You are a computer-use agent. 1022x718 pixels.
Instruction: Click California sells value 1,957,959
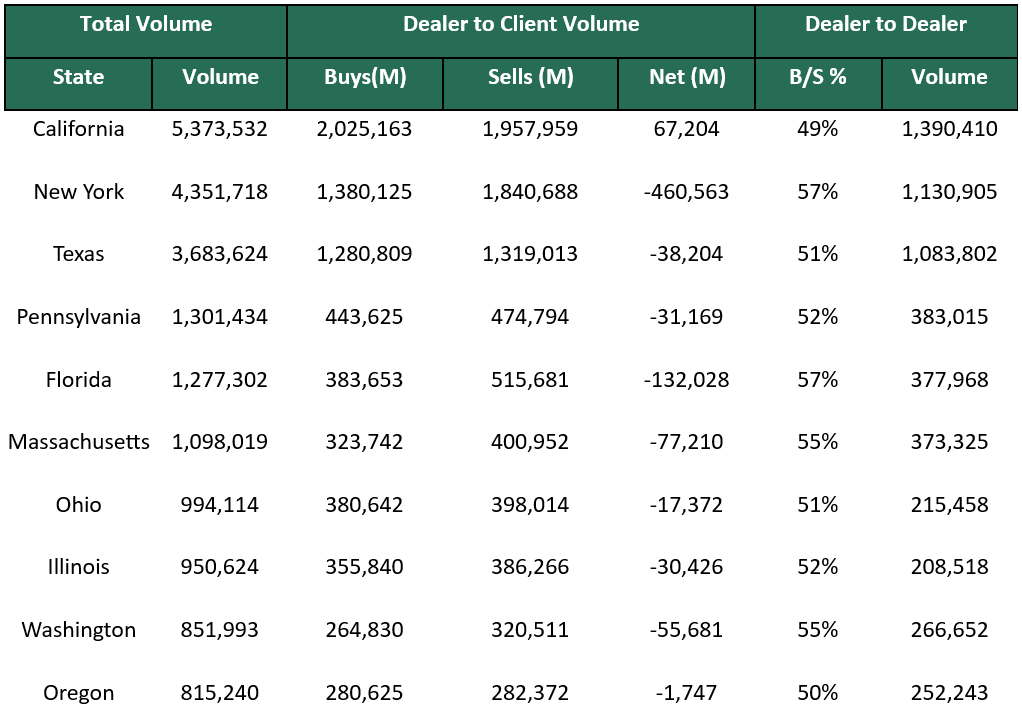[530, 128]
